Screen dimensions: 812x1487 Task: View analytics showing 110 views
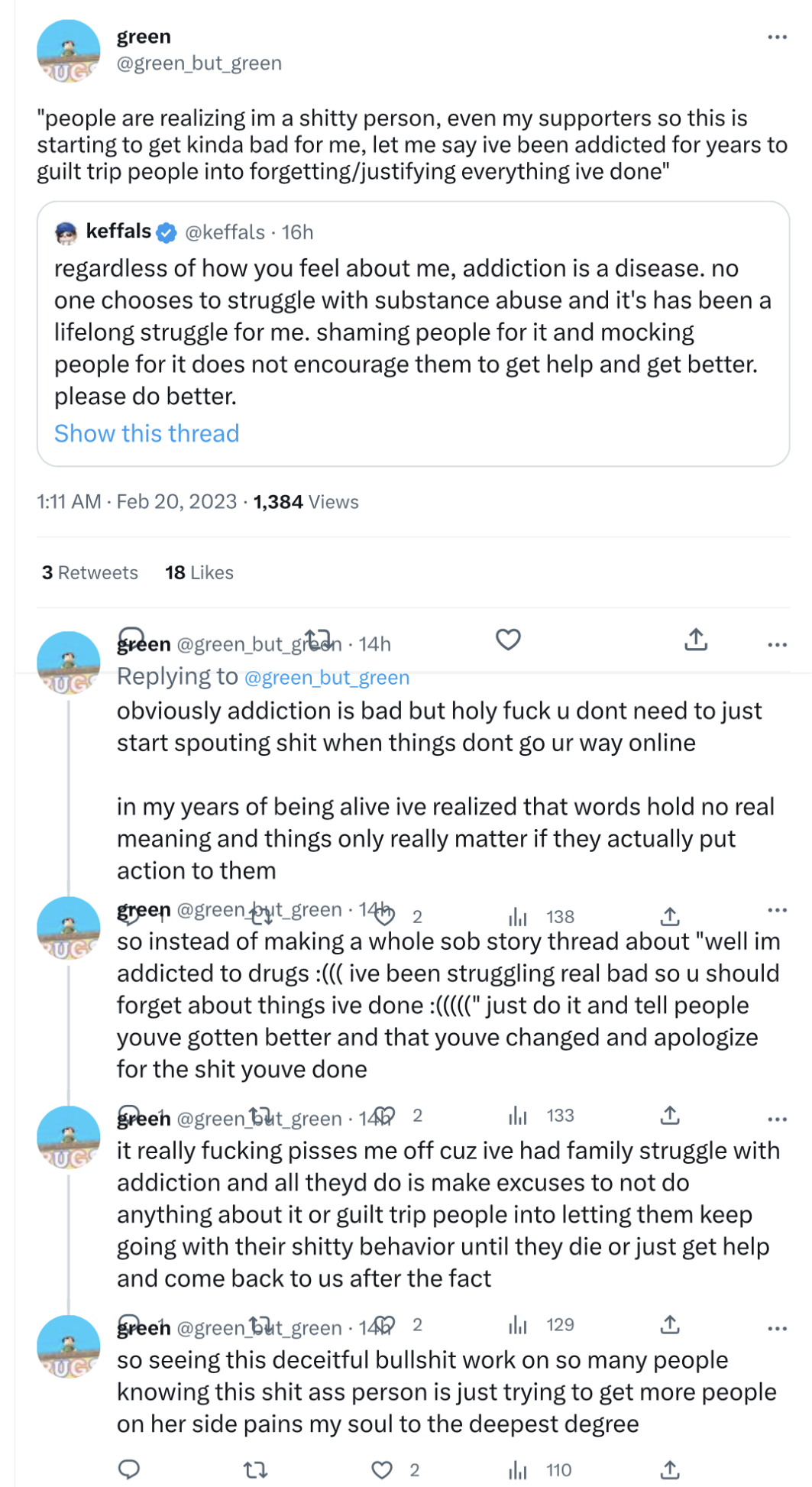pyautogui.click(x=540, y=1469)
